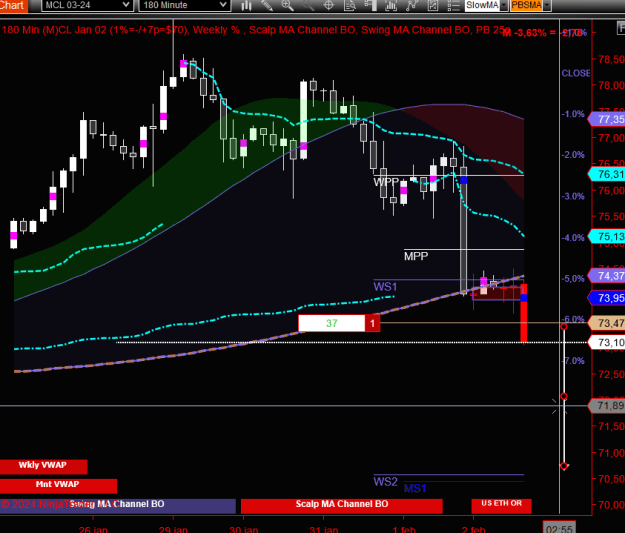Open the MCL 03-24 instrument dropdown
625x533 pixels.
87,5
